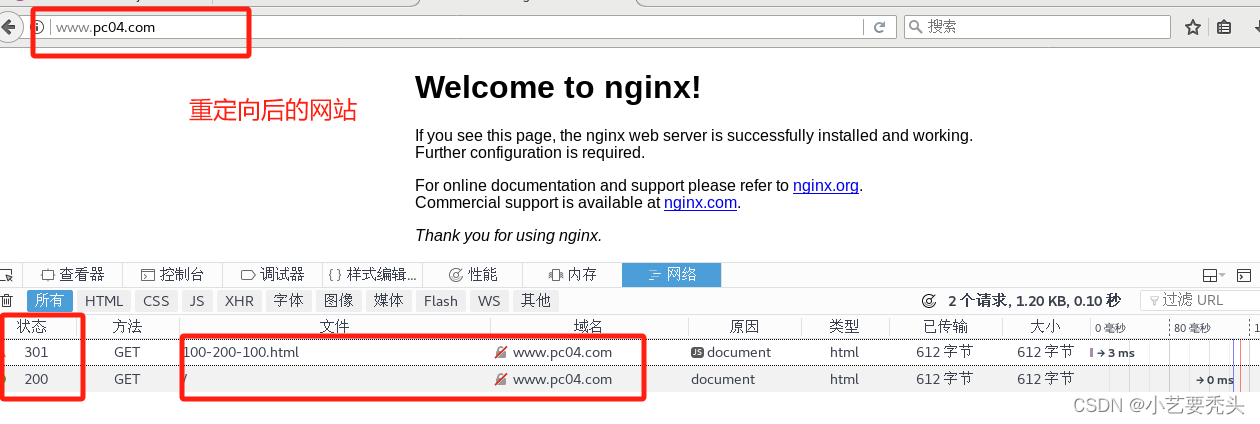
Task: Select the 网络 network tab
Action: [x=671, y=274]
